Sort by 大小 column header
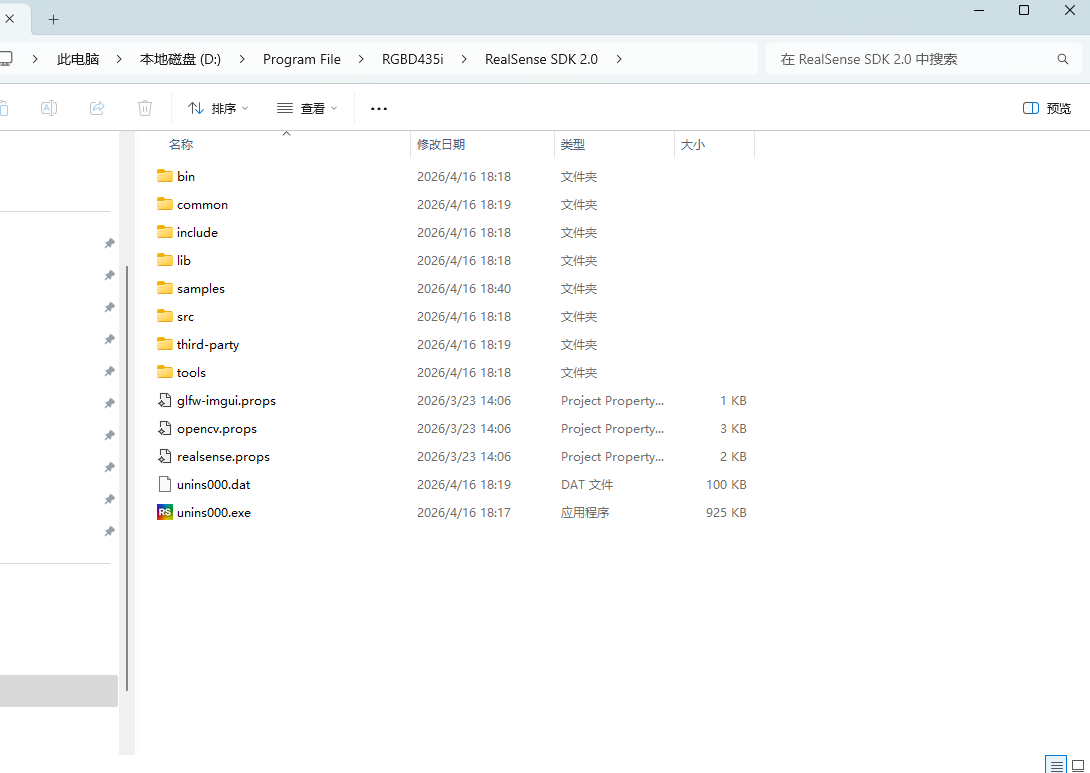The width and height of the screenshot is (1090, 773). coord(692,145)
